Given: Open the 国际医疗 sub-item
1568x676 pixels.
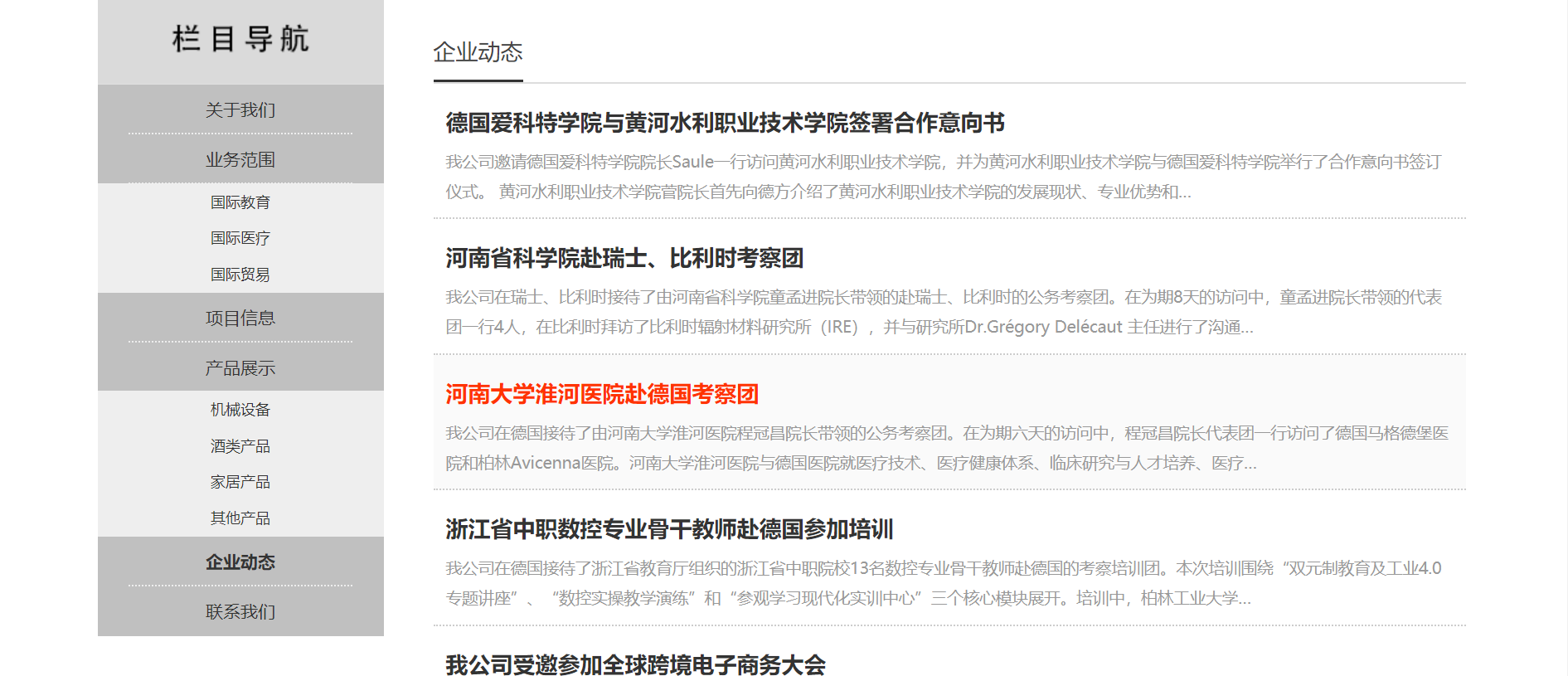Looking at the screenshot, I should (240, 238).
